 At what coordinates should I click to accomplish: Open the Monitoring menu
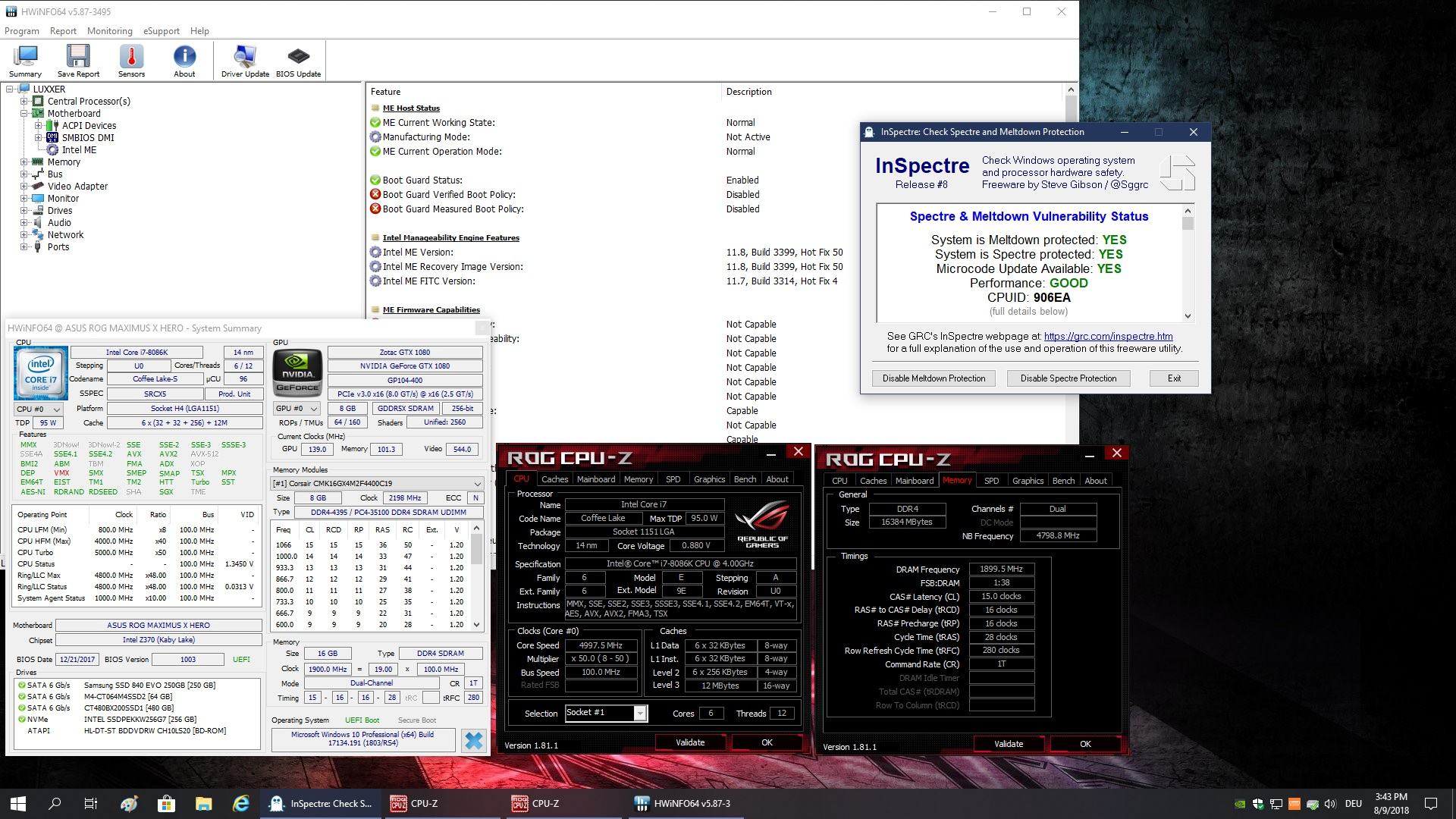[109, 31]
